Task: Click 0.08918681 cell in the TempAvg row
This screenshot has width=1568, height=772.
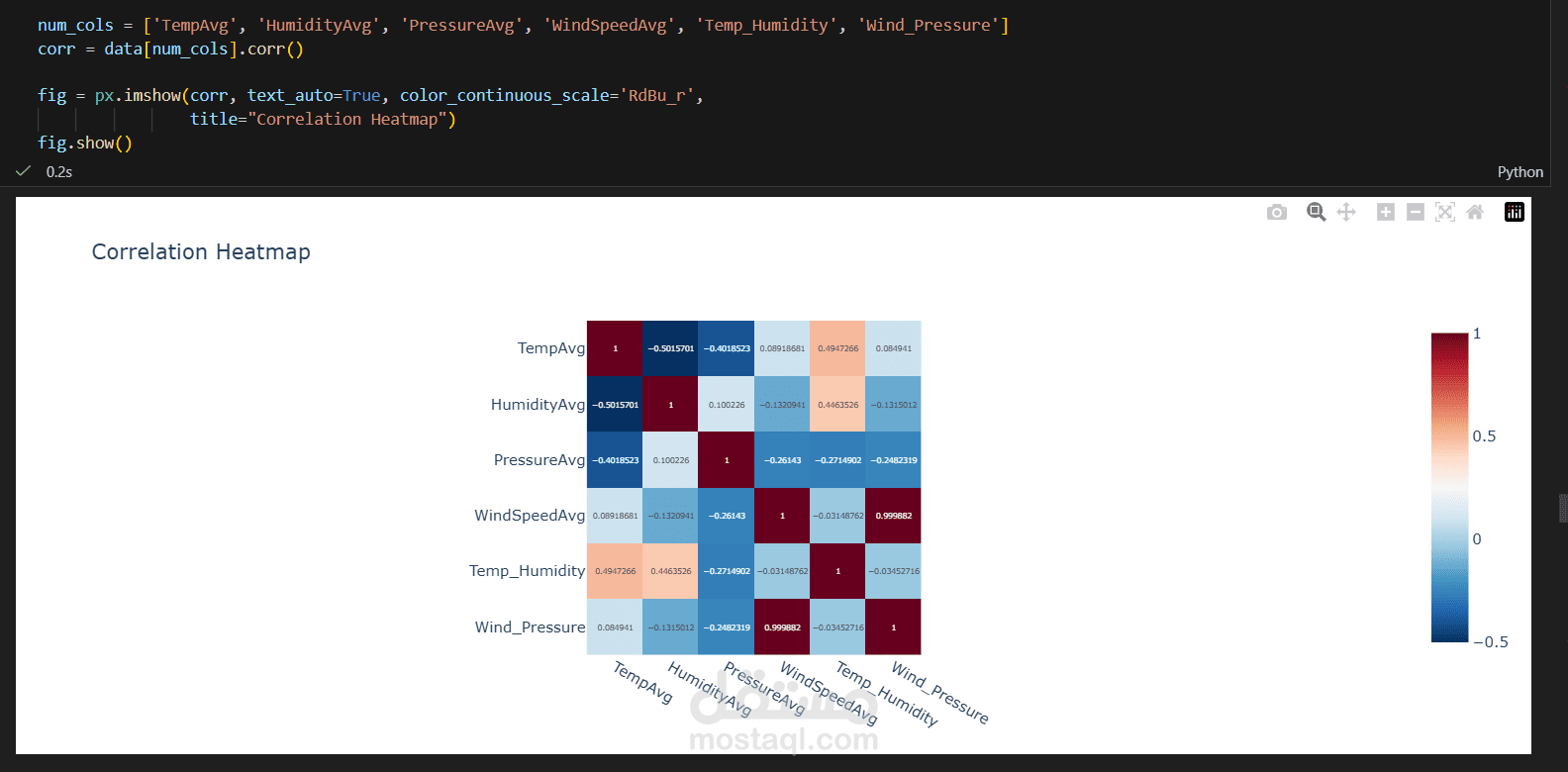Action: [x=782, y=348]
